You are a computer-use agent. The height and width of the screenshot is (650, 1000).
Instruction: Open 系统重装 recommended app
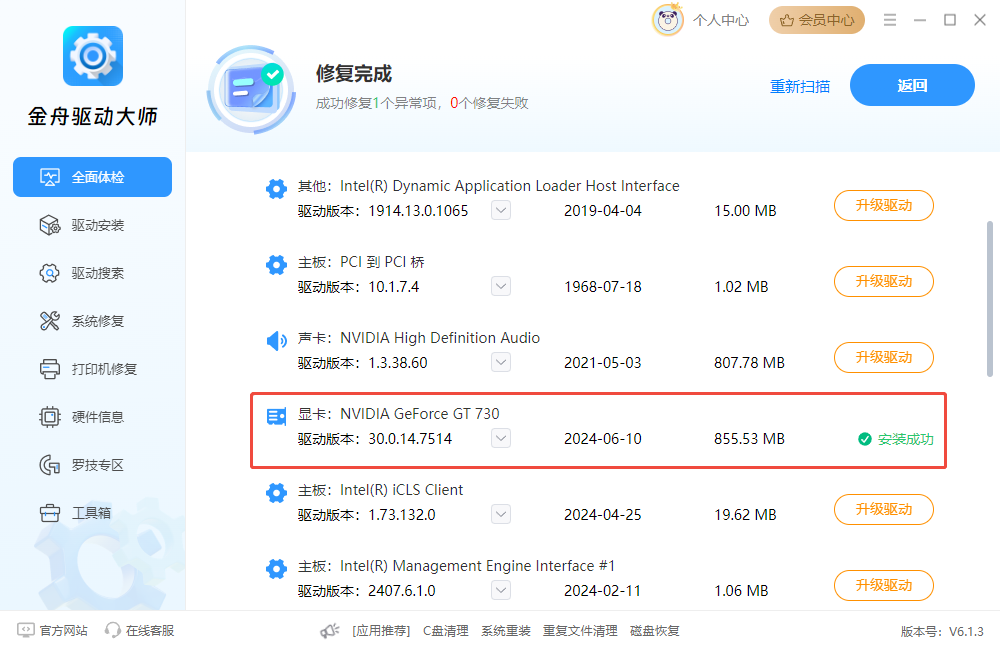(506, 631)
